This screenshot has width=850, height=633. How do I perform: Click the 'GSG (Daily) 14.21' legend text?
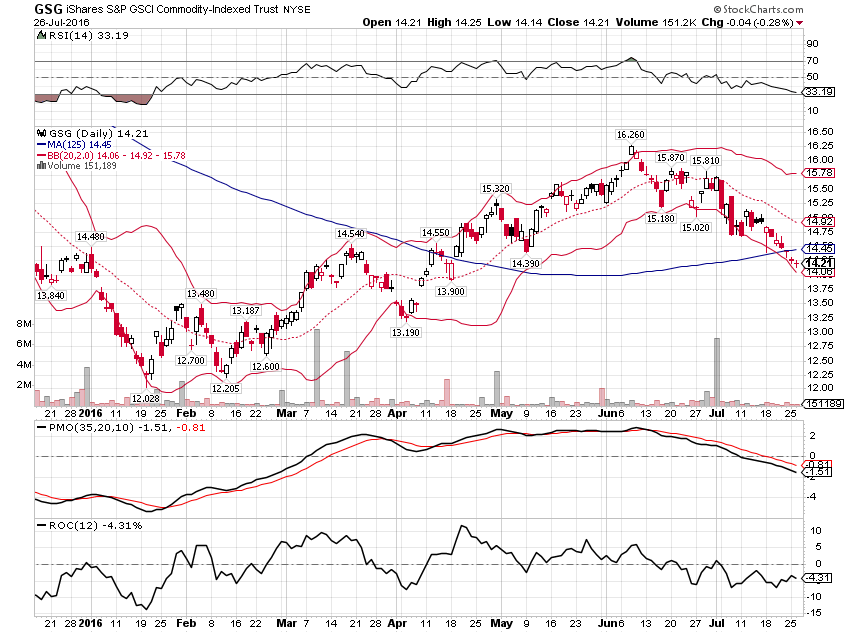tap(98, 133)
